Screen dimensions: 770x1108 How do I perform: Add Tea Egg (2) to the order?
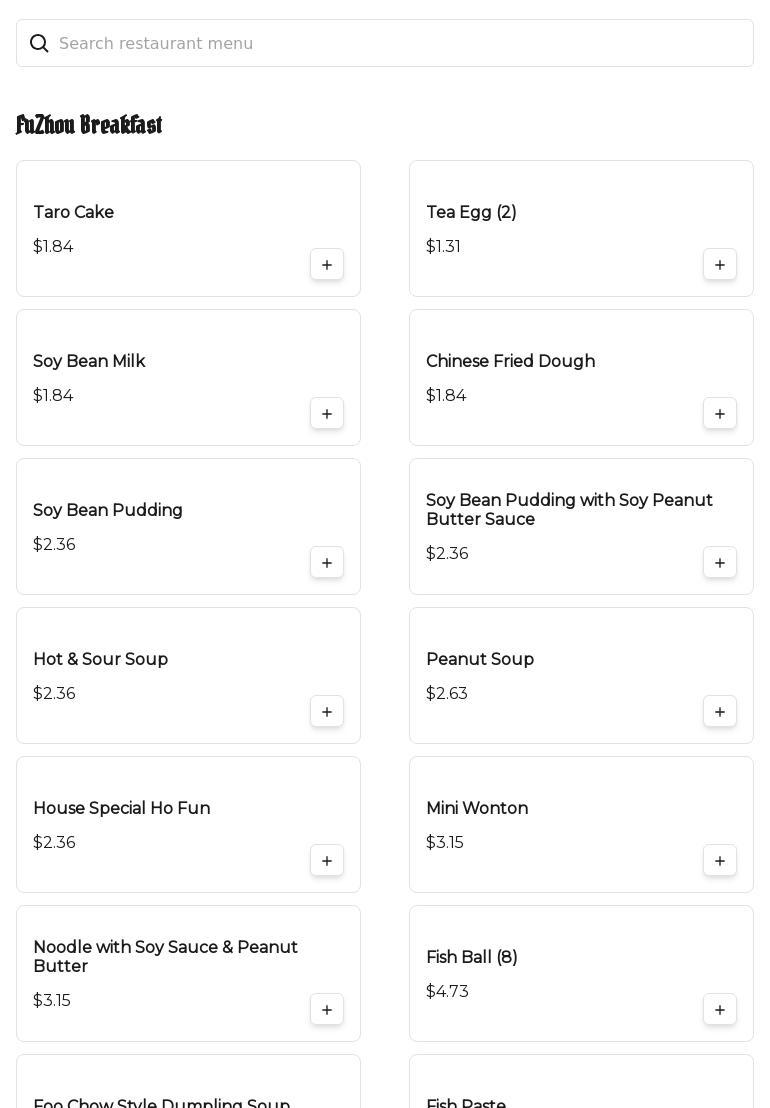[720, 265]
